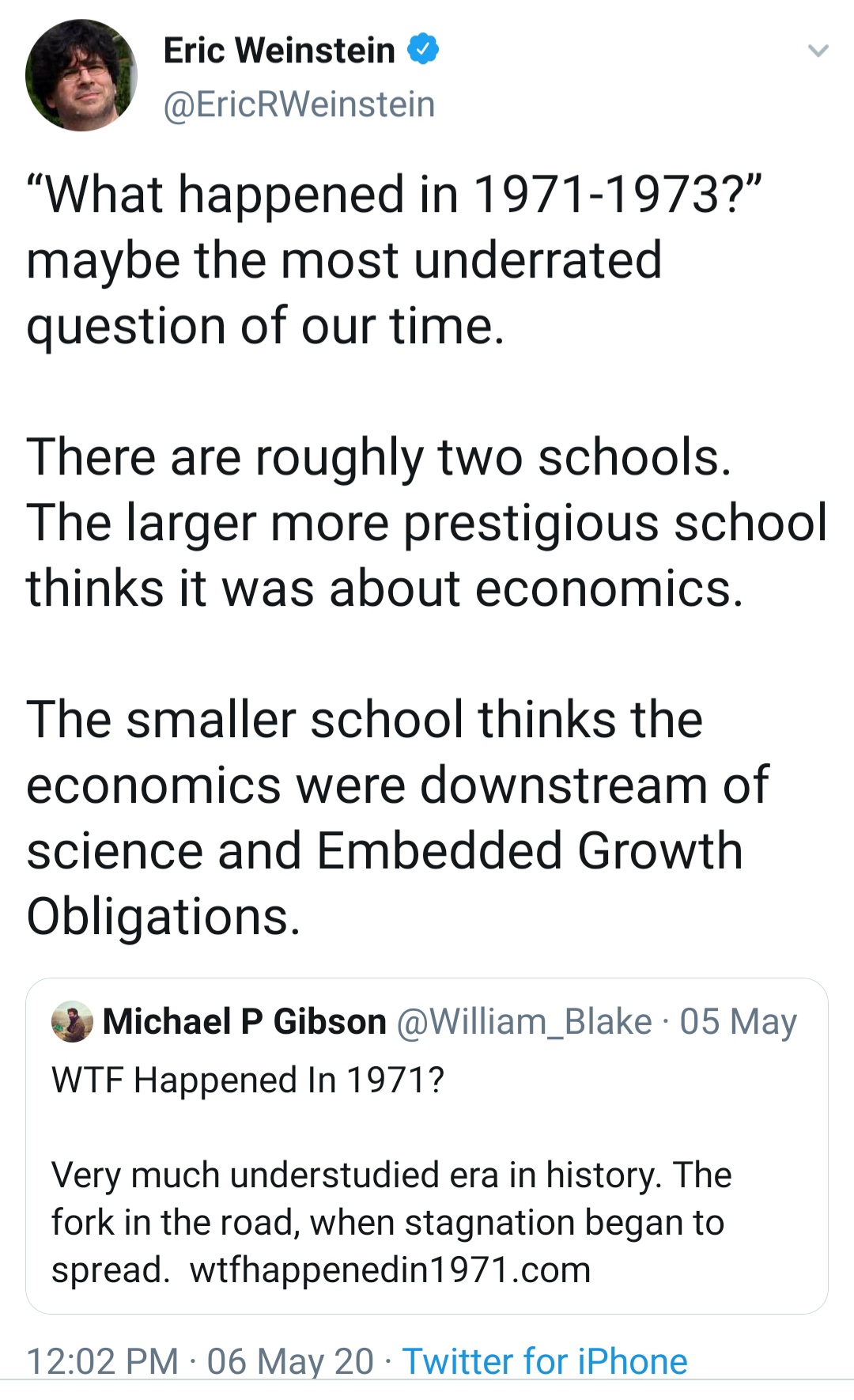Click the Twitter for iPhone source link

point(545,1361)
